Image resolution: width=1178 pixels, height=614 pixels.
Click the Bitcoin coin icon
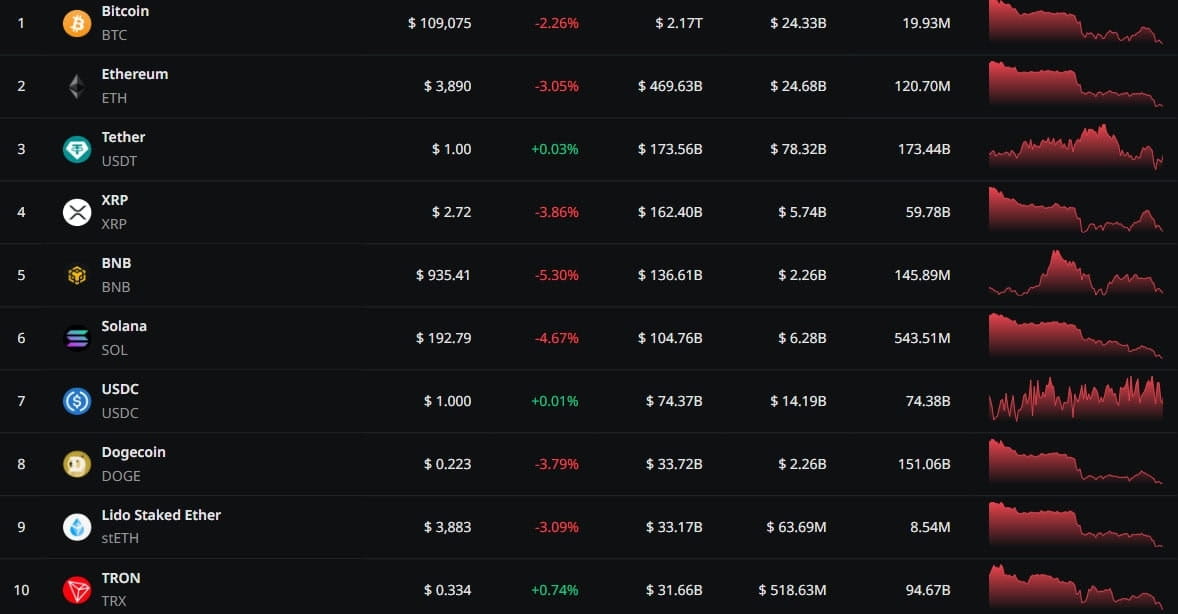(77, 23)
